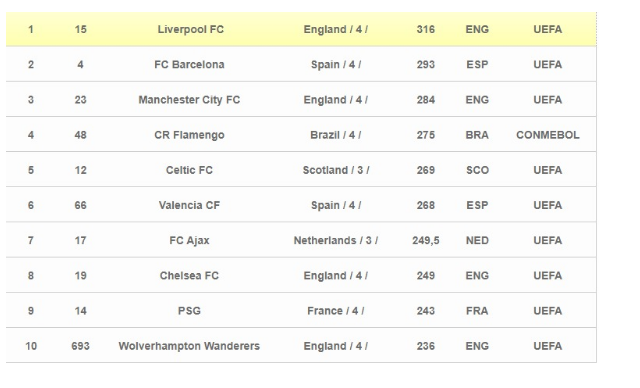Click Wolverhampton Wanderers club name

click(x=189, y=346)
